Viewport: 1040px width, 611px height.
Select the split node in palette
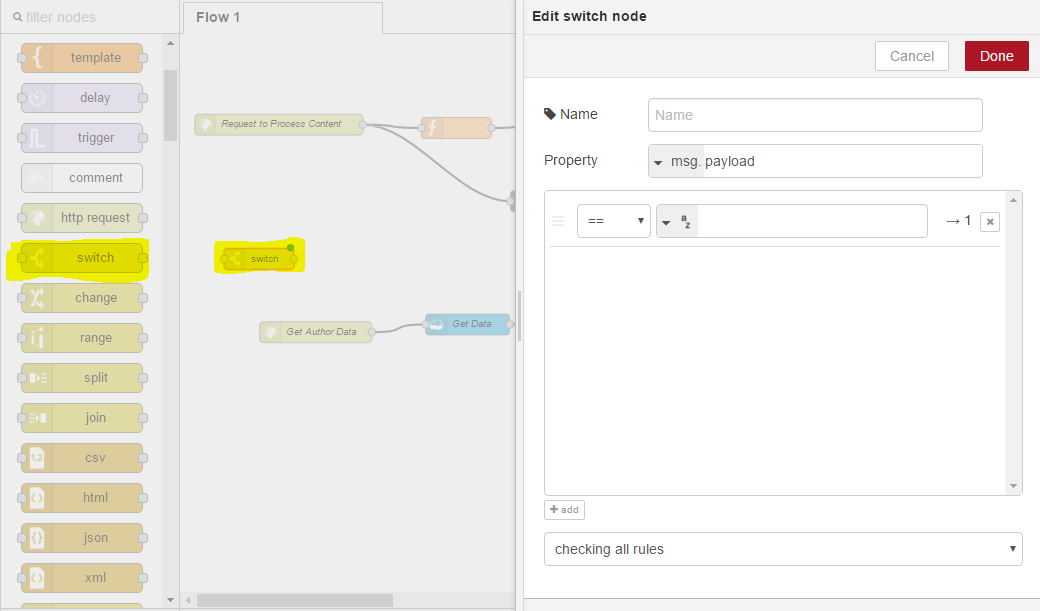82,378
